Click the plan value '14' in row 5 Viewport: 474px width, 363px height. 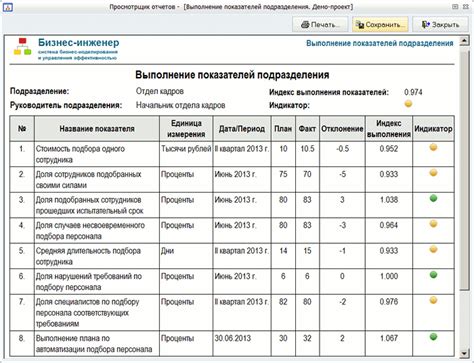coord(283,251)
